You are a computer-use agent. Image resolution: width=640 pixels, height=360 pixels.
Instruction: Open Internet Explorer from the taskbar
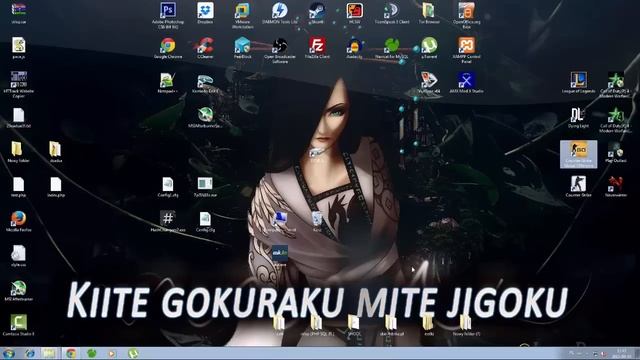click(30, 353)
